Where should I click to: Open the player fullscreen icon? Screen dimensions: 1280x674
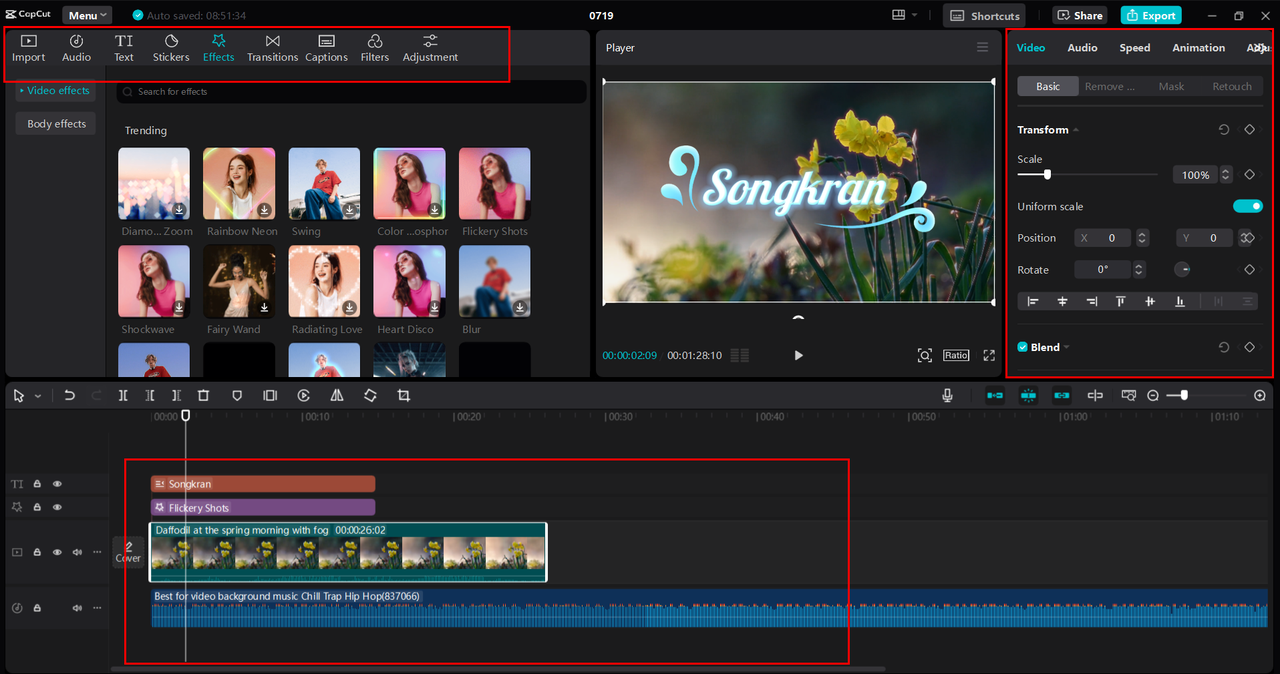pyautogui.click(x=989, y=356)
